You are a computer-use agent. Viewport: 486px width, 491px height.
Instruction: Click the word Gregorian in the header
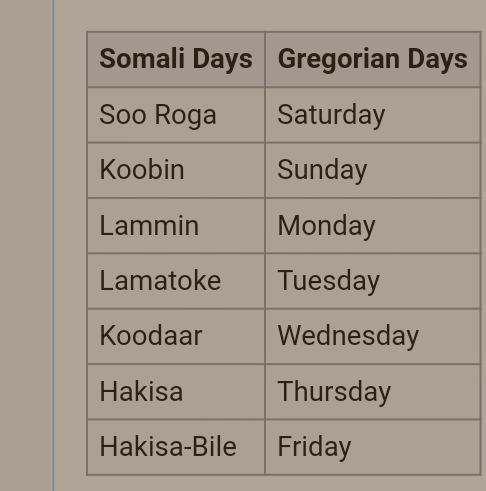[x=339, y=60]
